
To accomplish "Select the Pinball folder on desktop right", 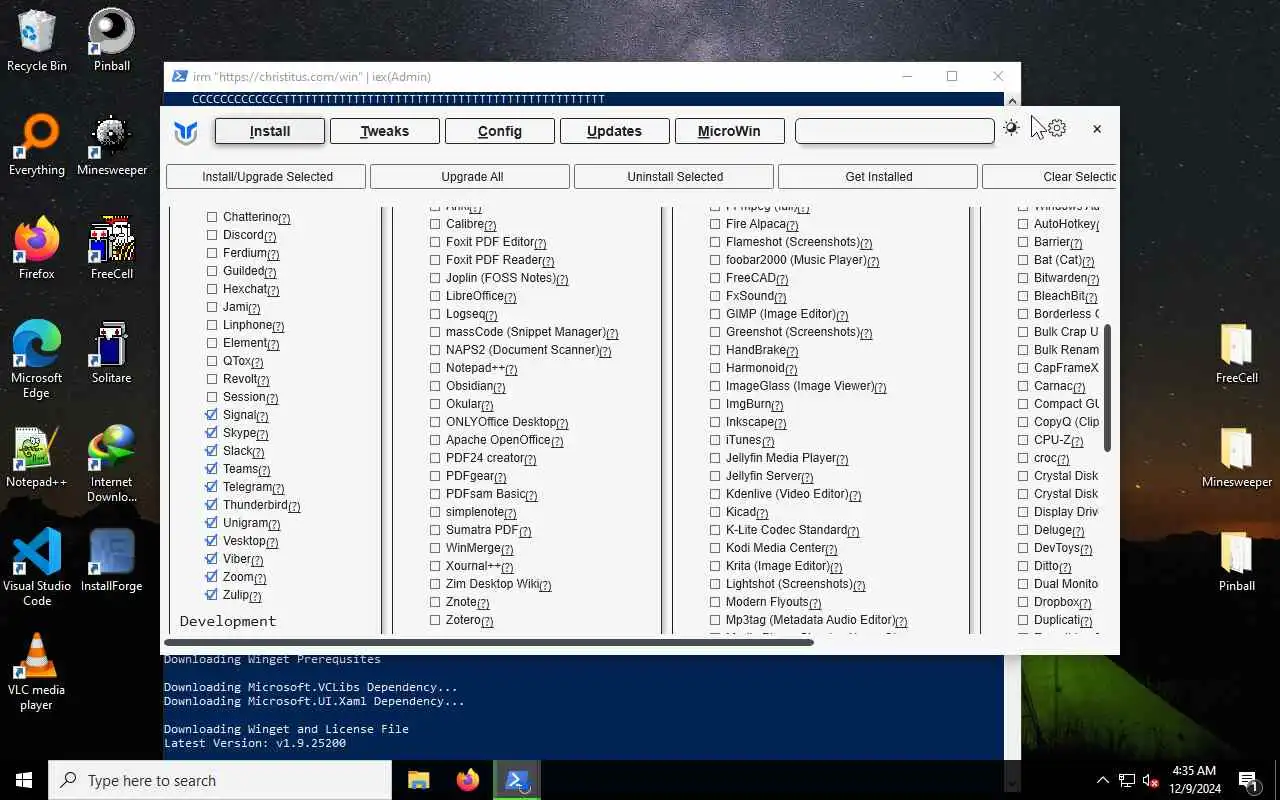I will [1237, 561].
